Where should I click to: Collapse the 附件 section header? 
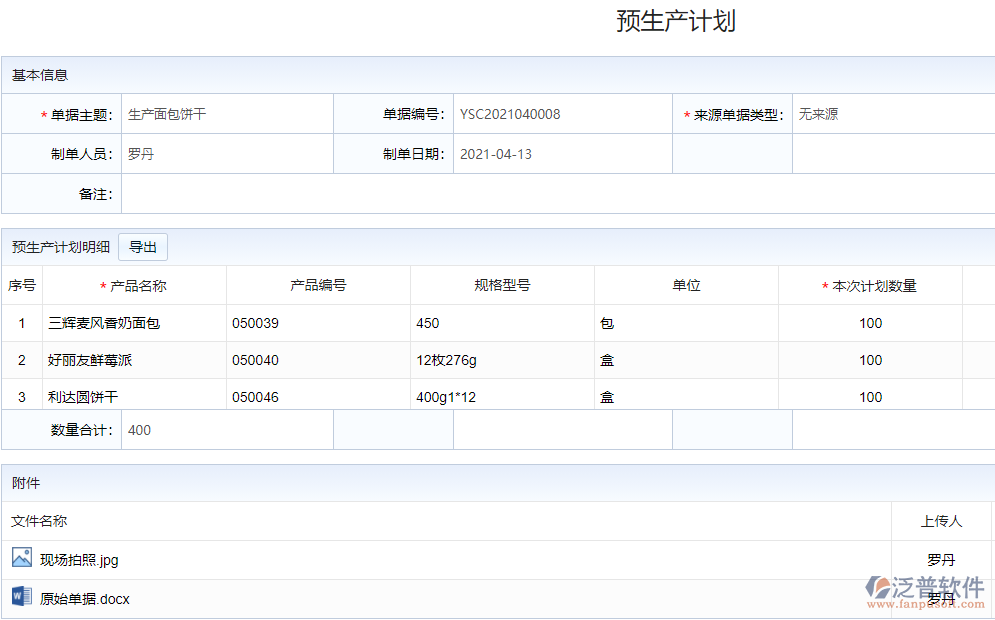(x=21, y=483)
